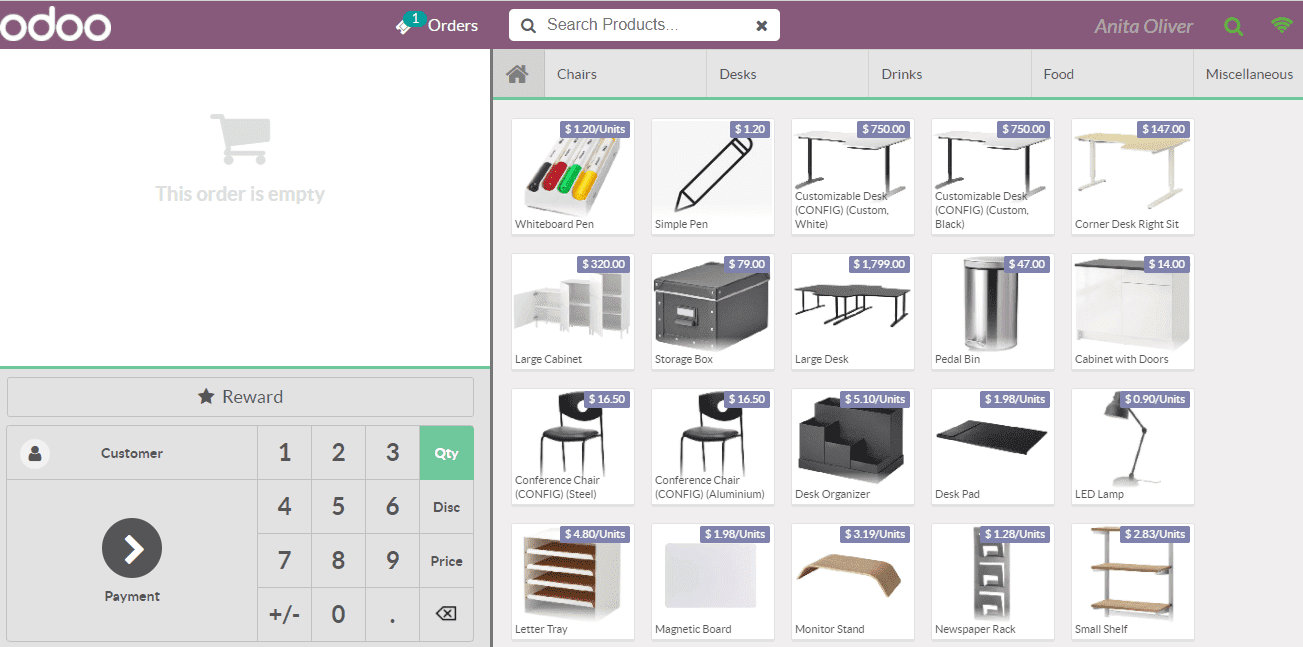Click the round Payment arrow icon

click(x=132, y=548)
